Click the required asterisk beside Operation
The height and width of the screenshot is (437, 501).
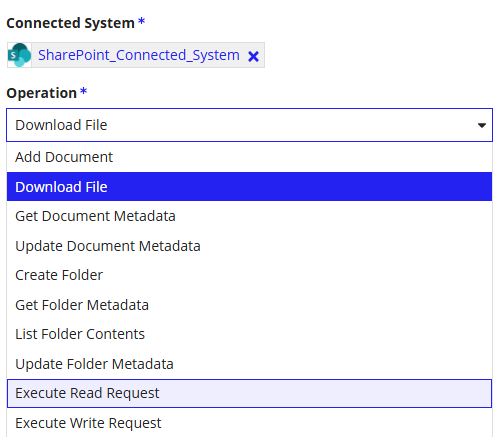[x=84, y=91]
